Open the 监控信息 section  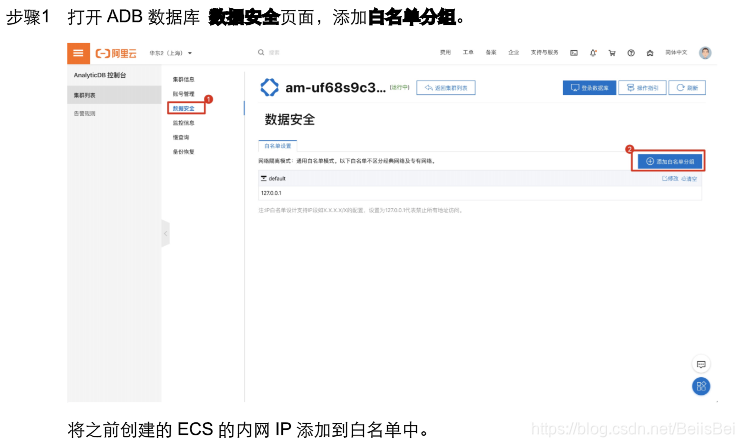point(183,122)
